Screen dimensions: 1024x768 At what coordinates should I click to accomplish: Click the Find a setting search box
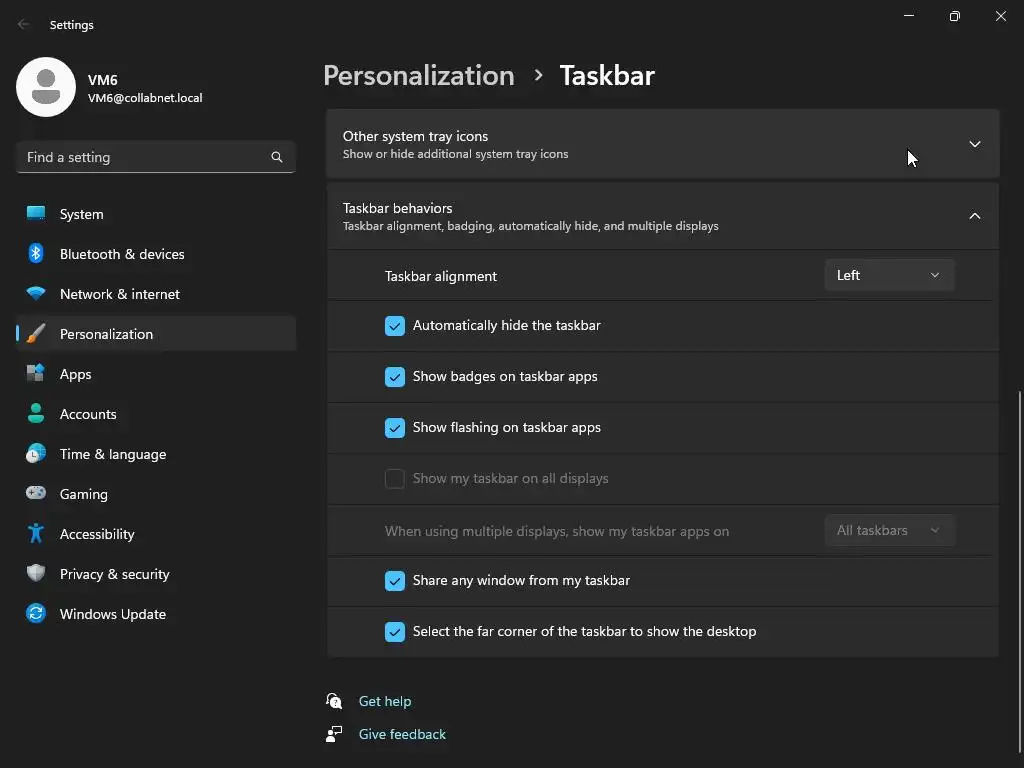[x=145, y=157]
